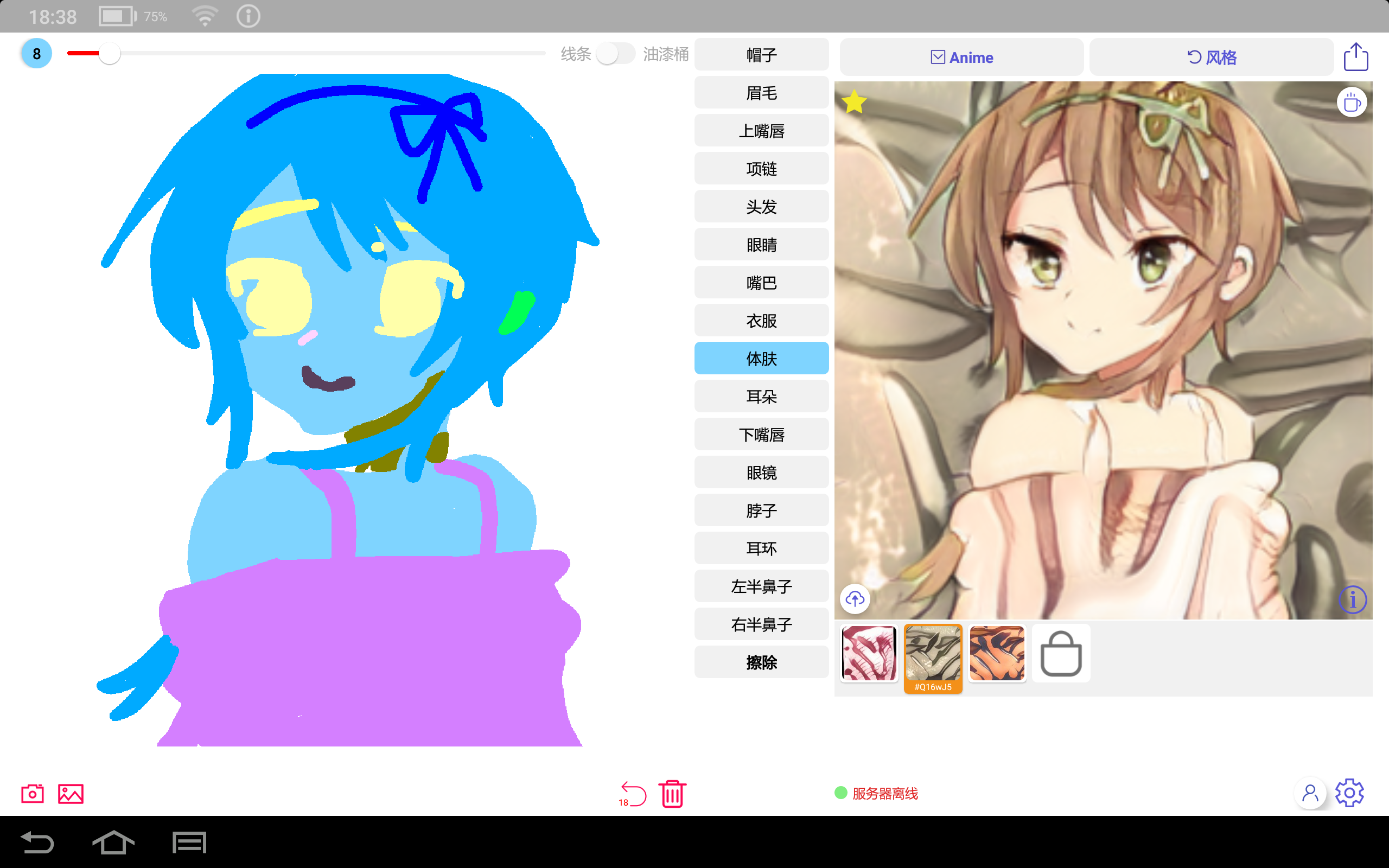This screenshot has width=1389, height=868.
Task: Click the cloud upload icon
Action: [855, 599]
